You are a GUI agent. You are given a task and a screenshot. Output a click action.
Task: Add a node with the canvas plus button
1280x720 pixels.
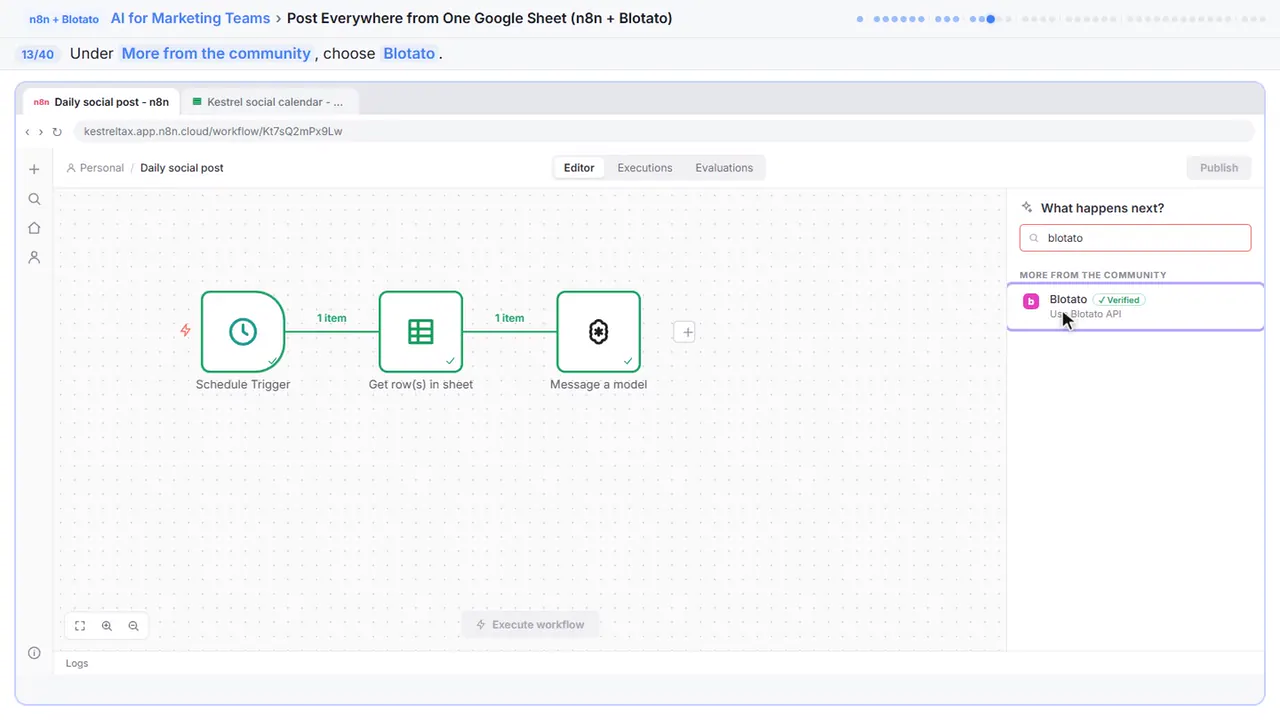pos(684,332)
